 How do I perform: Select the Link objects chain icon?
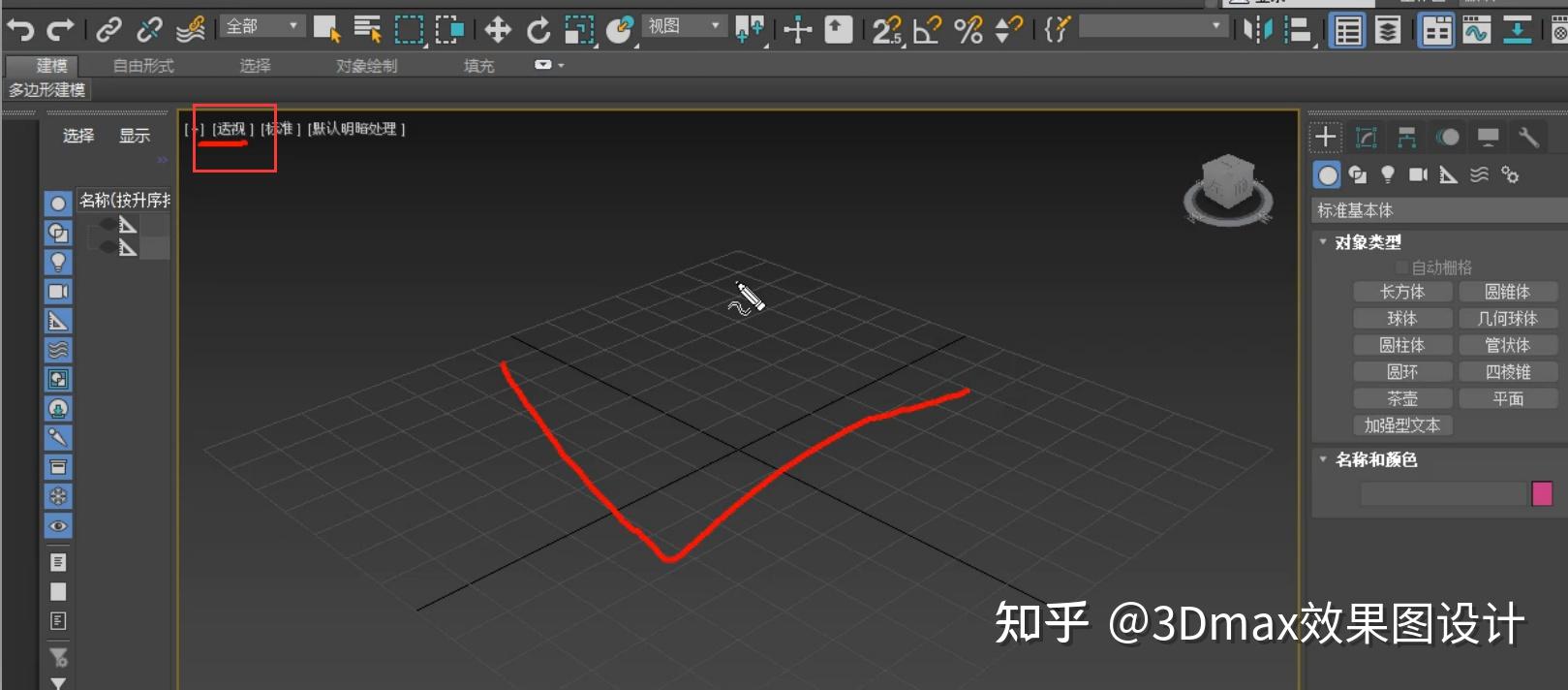click(x=108, y=30)
